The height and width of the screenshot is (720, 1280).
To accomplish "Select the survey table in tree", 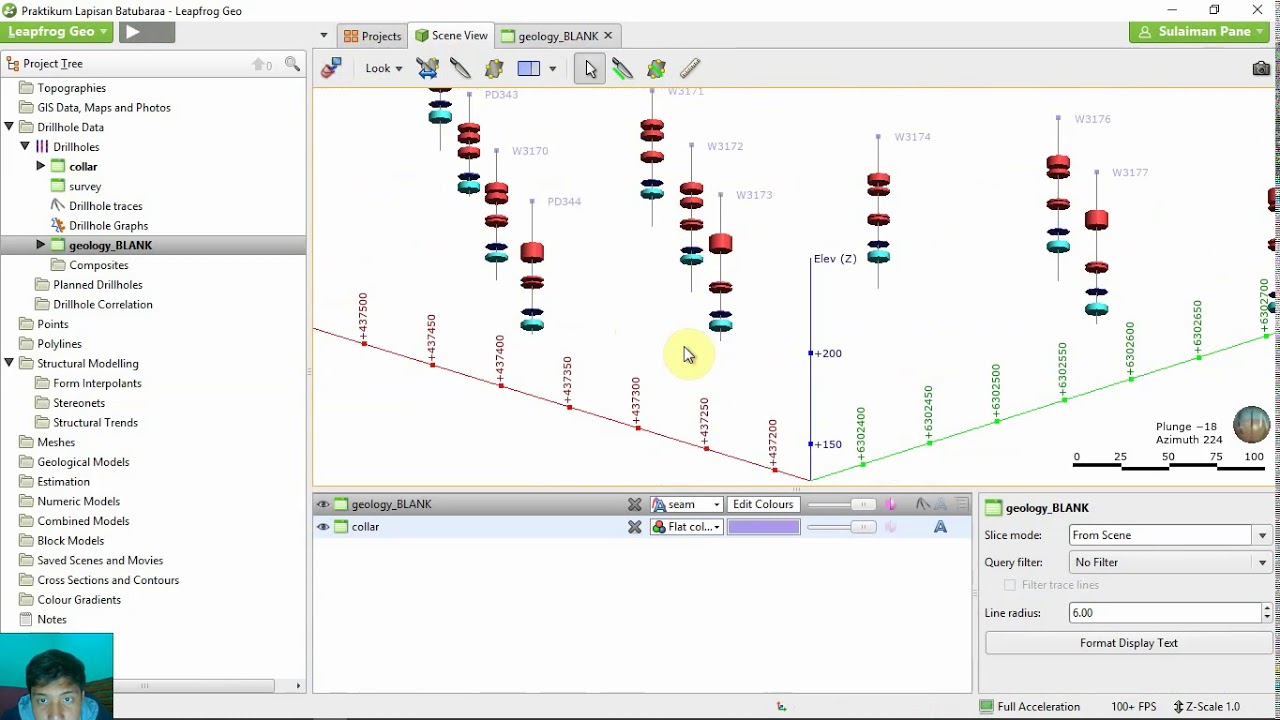I will (85, 186).
